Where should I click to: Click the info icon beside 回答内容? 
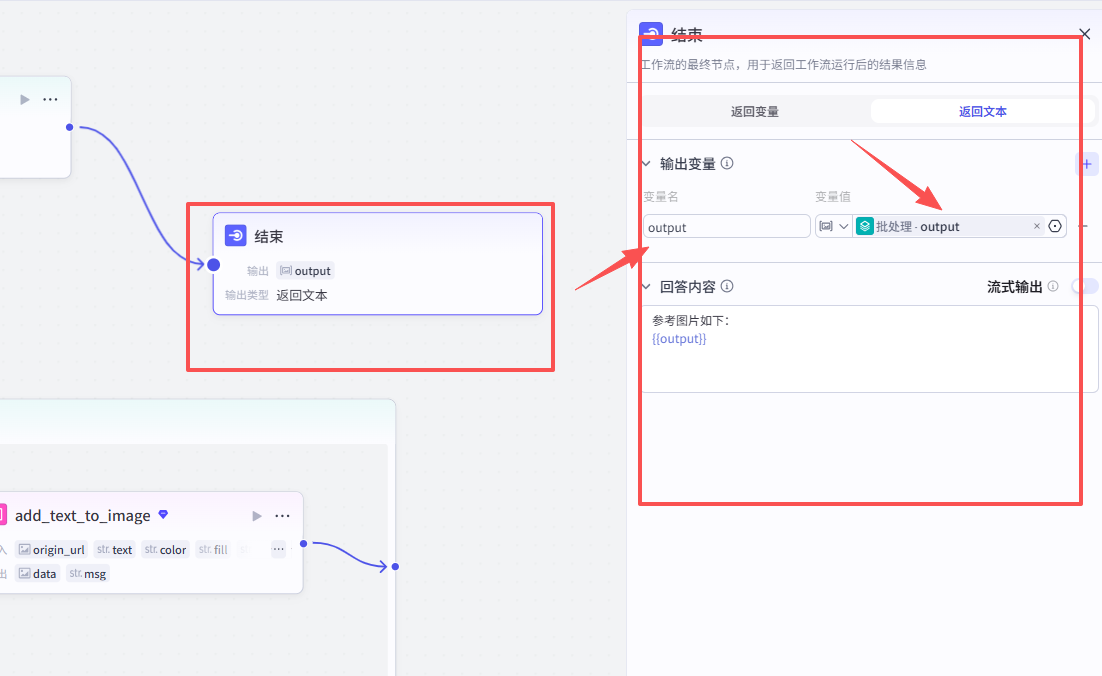click(727, 286)
